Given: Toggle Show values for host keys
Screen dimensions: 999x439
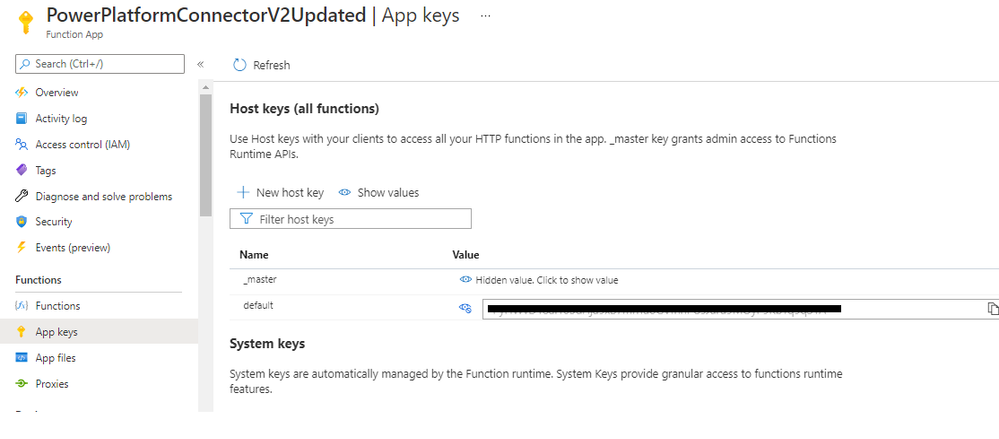Looking at the screenshot, I should tap(379, 192).
